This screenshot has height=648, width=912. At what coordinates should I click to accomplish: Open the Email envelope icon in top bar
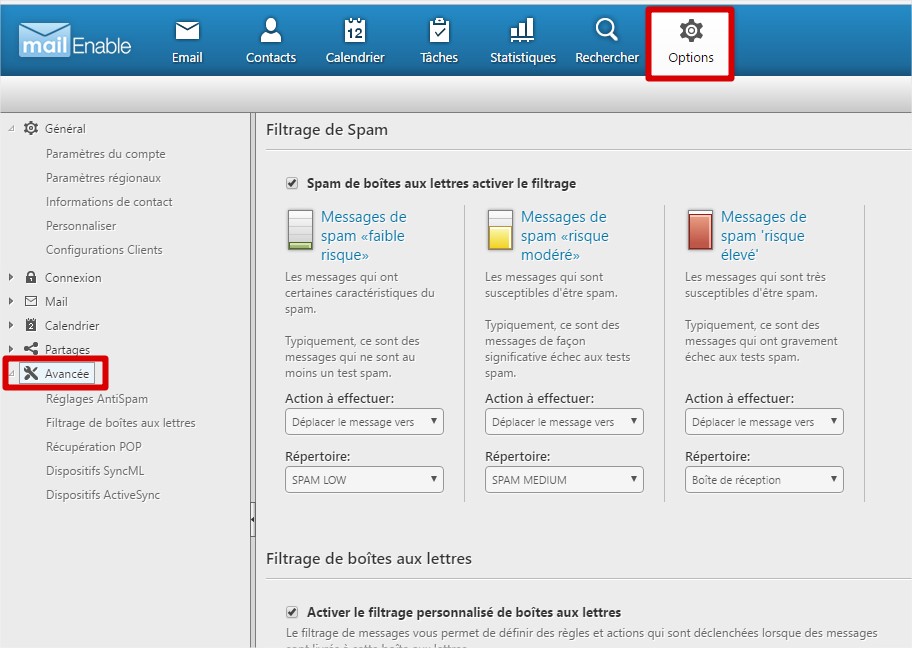click(187, 31)
